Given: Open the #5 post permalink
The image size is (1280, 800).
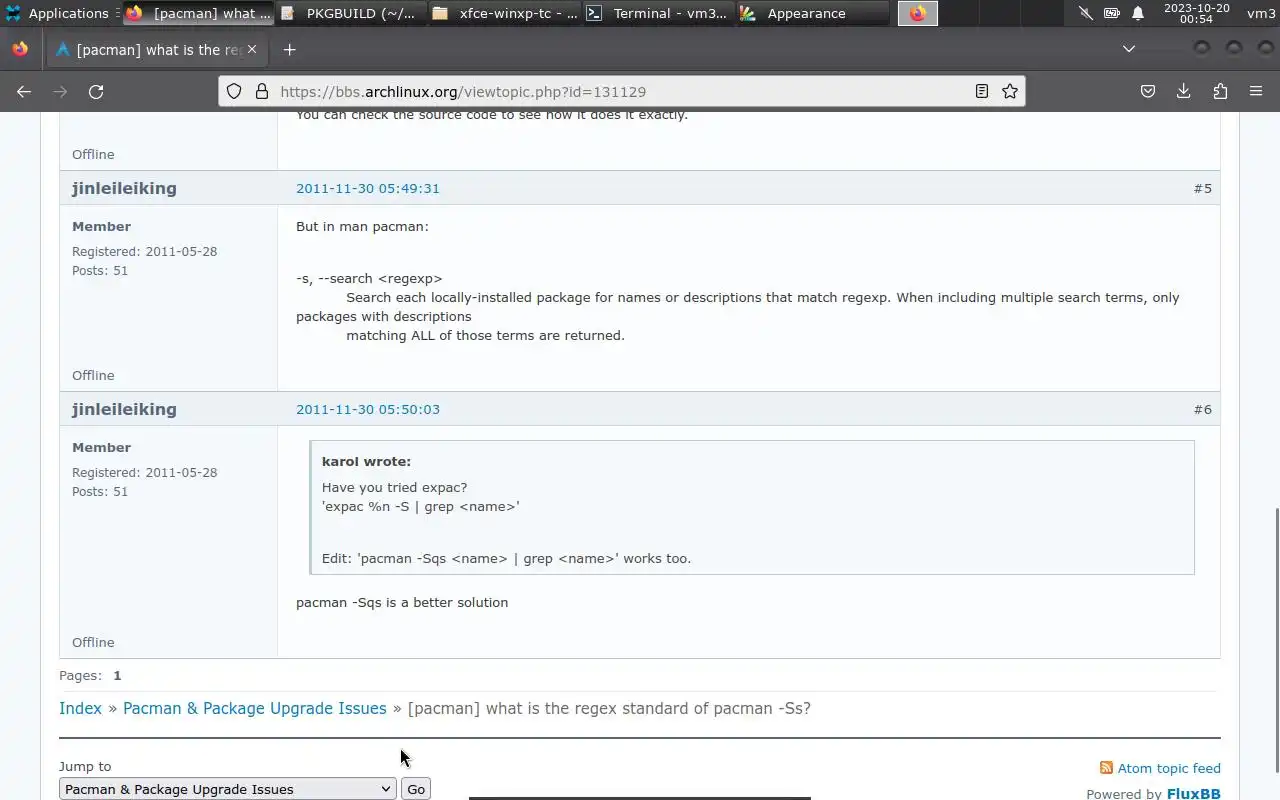Looking at the screenshot, I should click(x=1202, y=188).
